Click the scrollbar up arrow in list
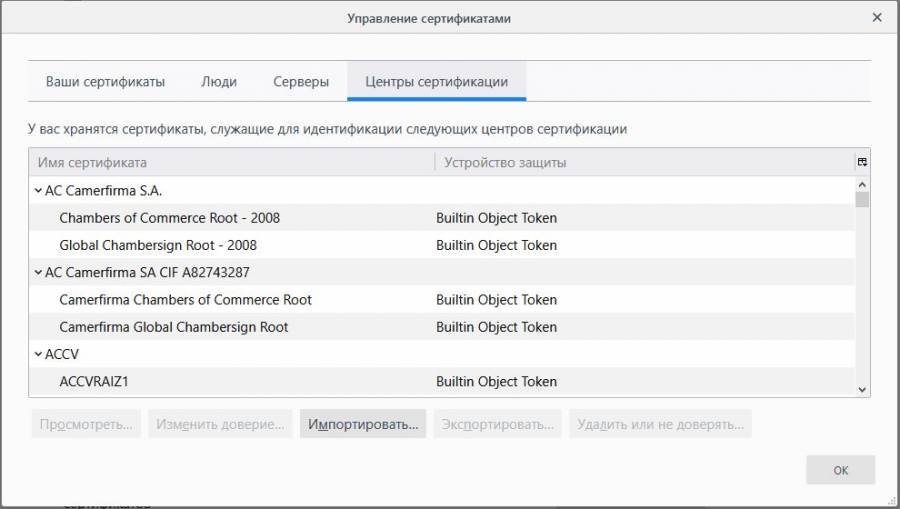 pos(861,184)
